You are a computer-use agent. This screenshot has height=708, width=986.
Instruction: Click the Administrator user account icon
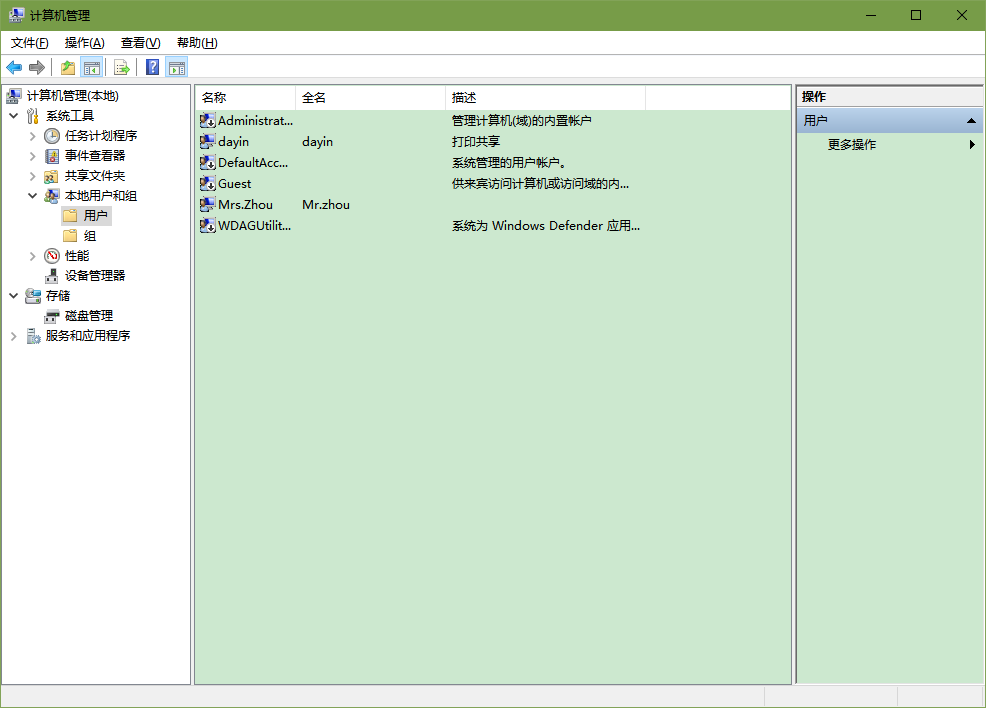tap(208, 120)
